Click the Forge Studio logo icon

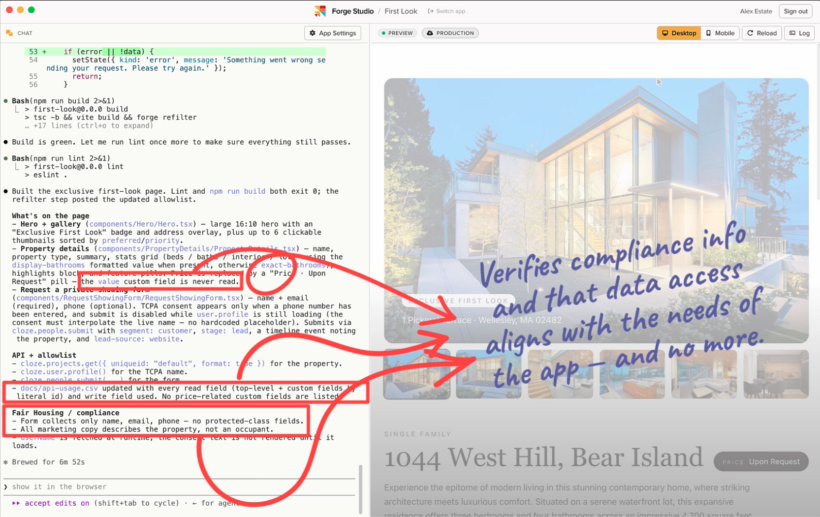[x=320, y=11]
